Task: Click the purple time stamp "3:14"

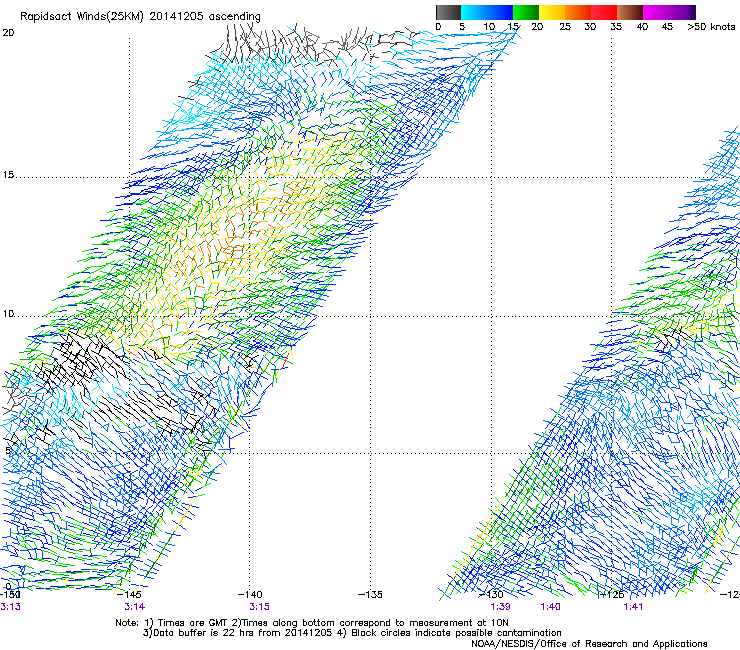Action: point(135,607)
